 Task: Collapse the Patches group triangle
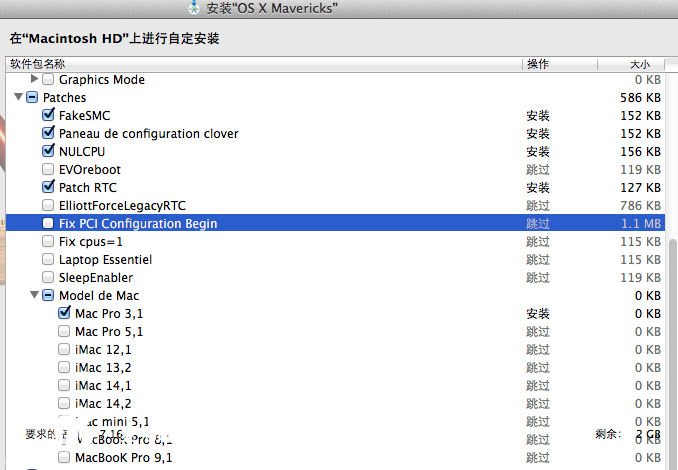tap(19, 98)
